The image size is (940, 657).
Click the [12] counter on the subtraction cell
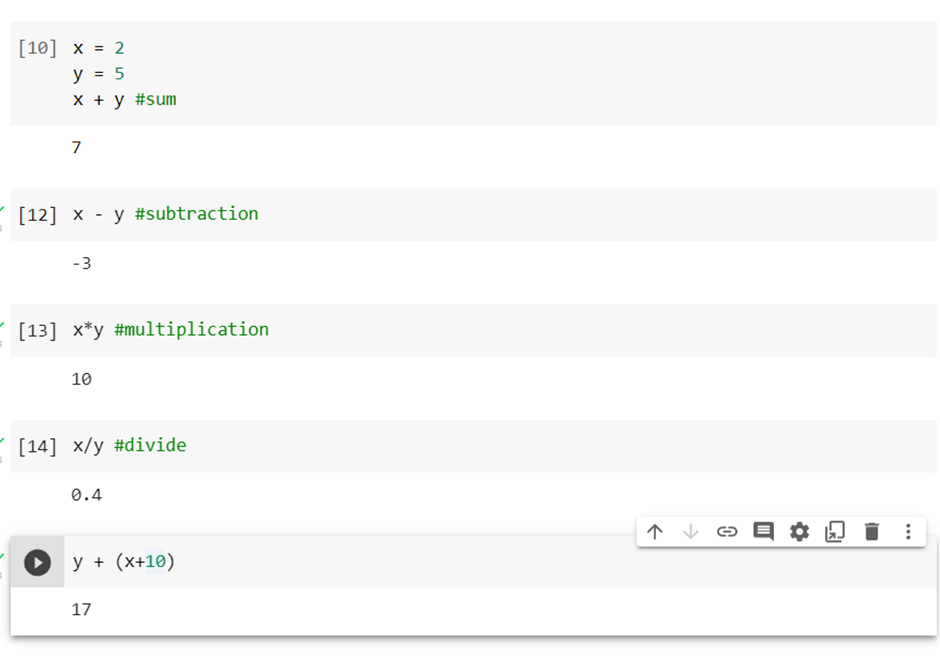tap(37, 213)
